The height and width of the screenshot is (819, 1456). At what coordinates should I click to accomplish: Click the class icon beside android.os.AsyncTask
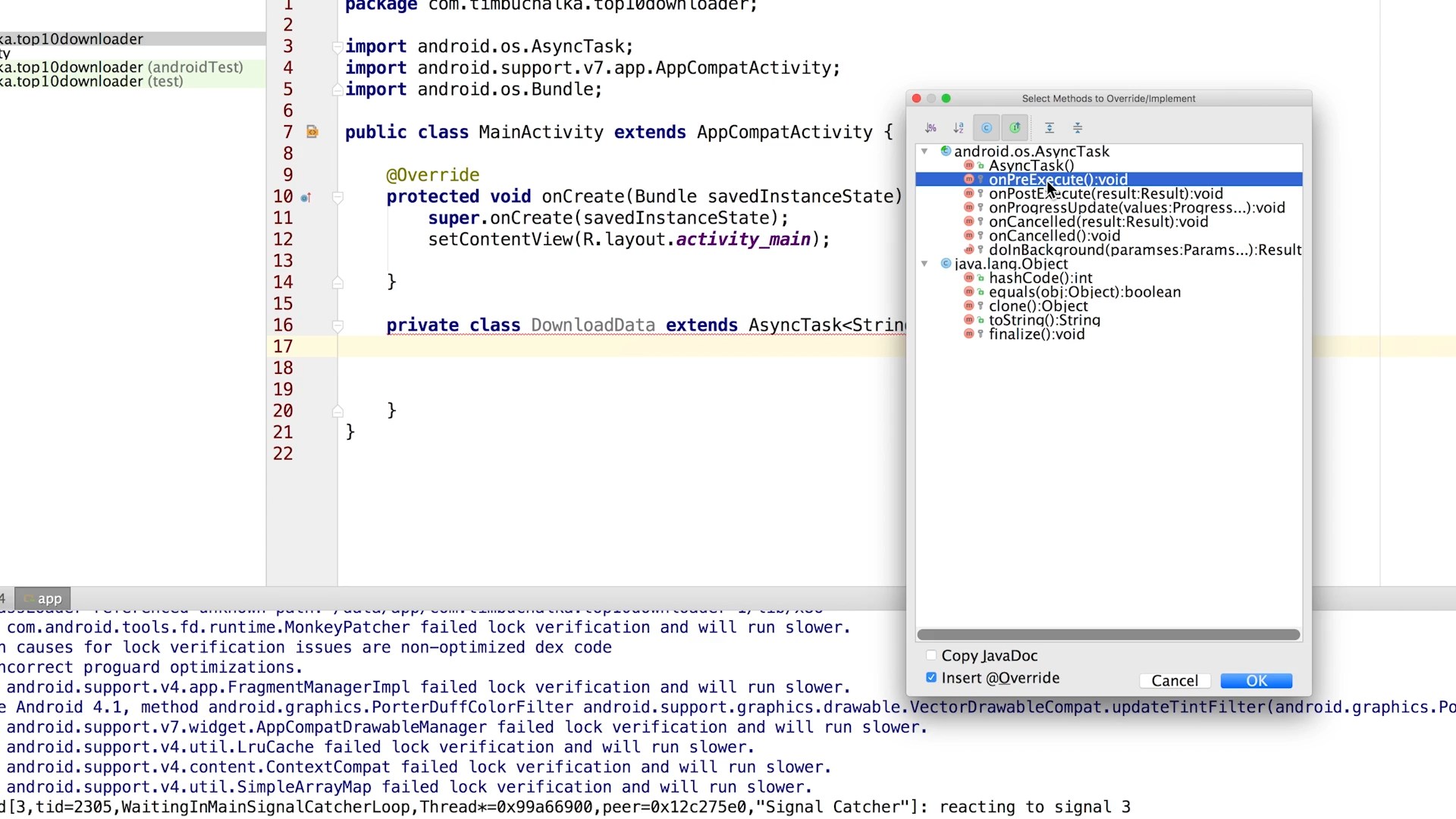click(946, 152)
